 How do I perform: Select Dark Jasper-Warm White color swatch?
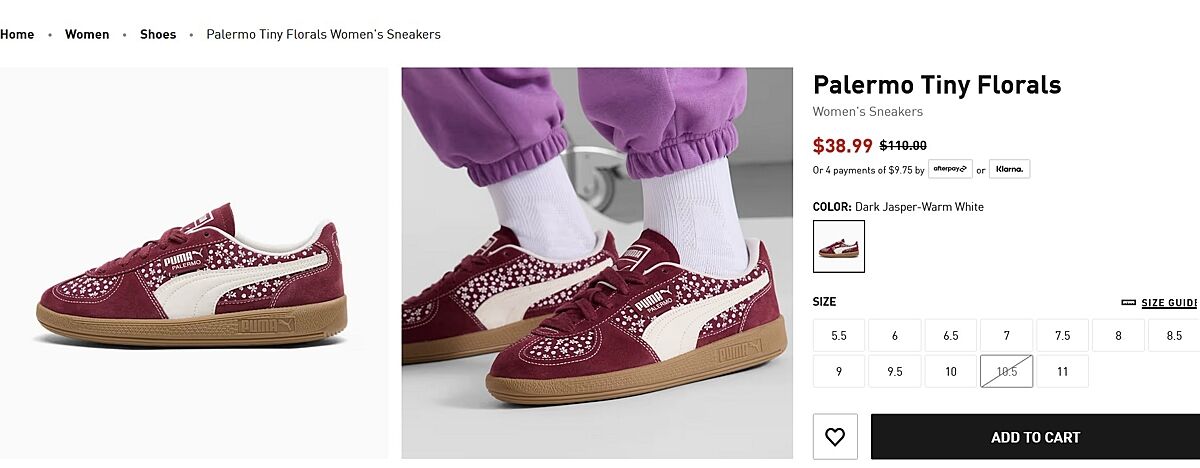(839, 246)
